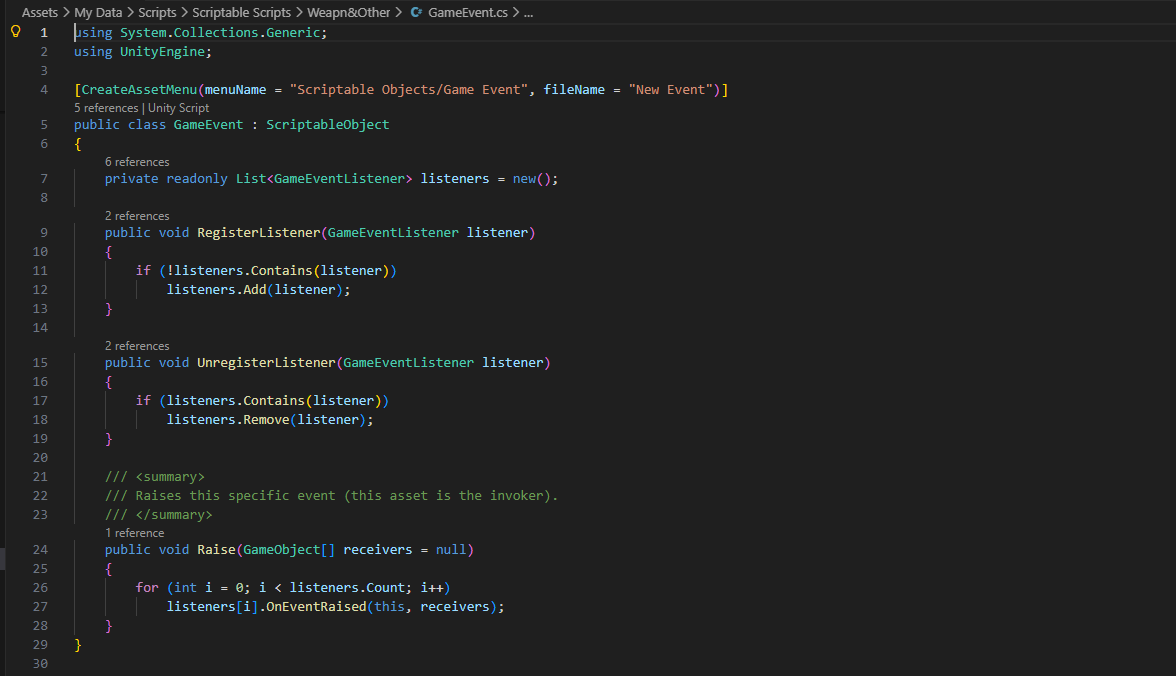This screenshot has height=676, width=1176.
Task: Click the menuName attribute parameter
Action: (x=236, y=89)
